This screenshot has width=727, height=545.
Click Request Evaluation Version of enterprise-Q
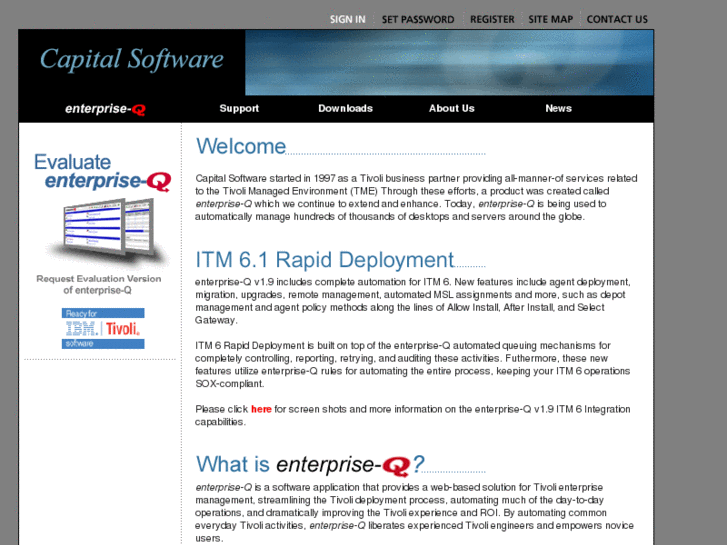click(x=98, y=284)
